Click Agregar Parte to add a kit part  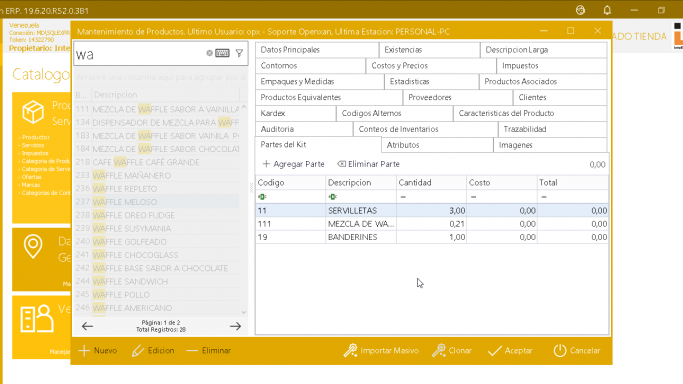tap(294, 164)
